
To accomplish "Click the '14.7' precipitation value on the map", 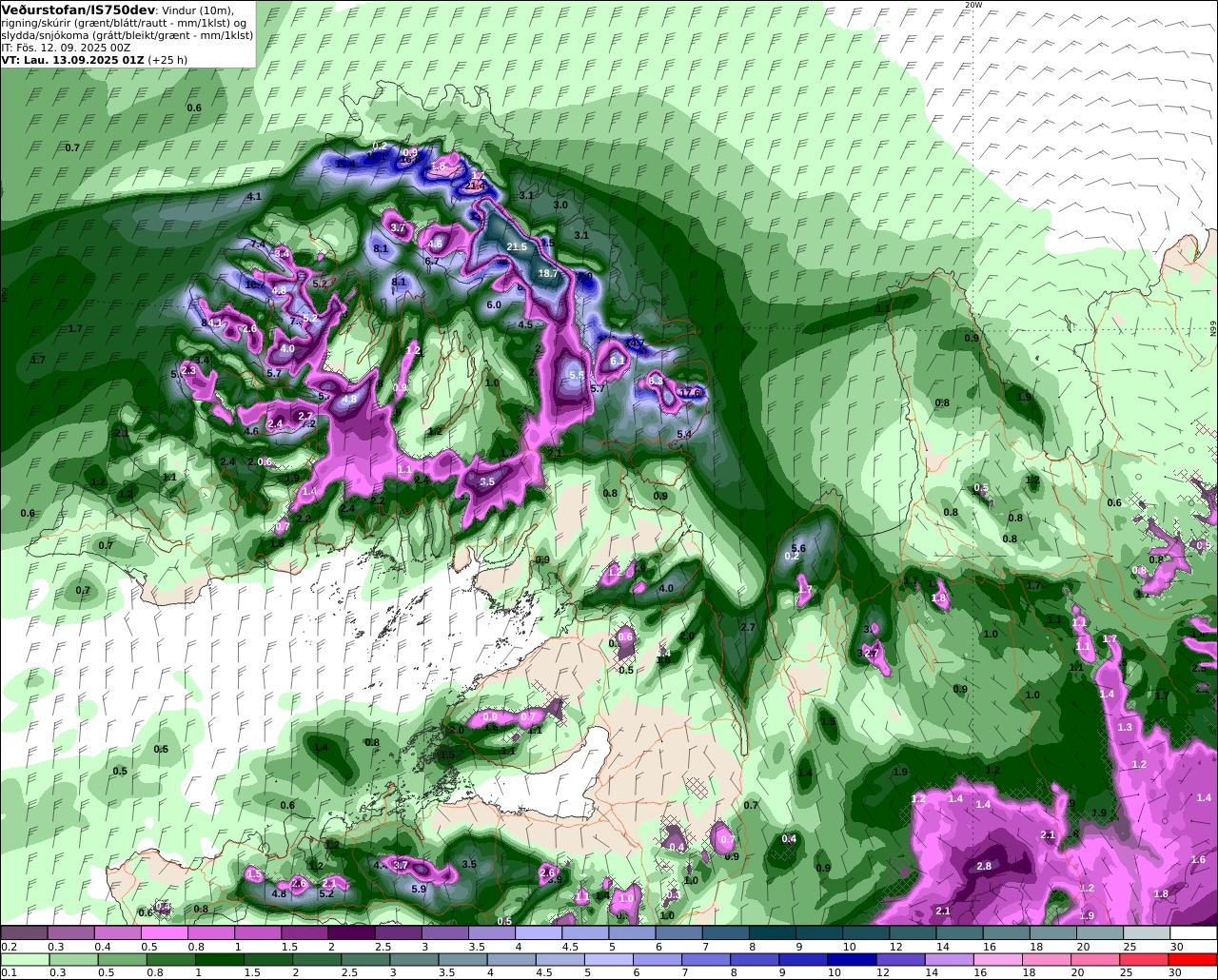I will click(635, 343).
